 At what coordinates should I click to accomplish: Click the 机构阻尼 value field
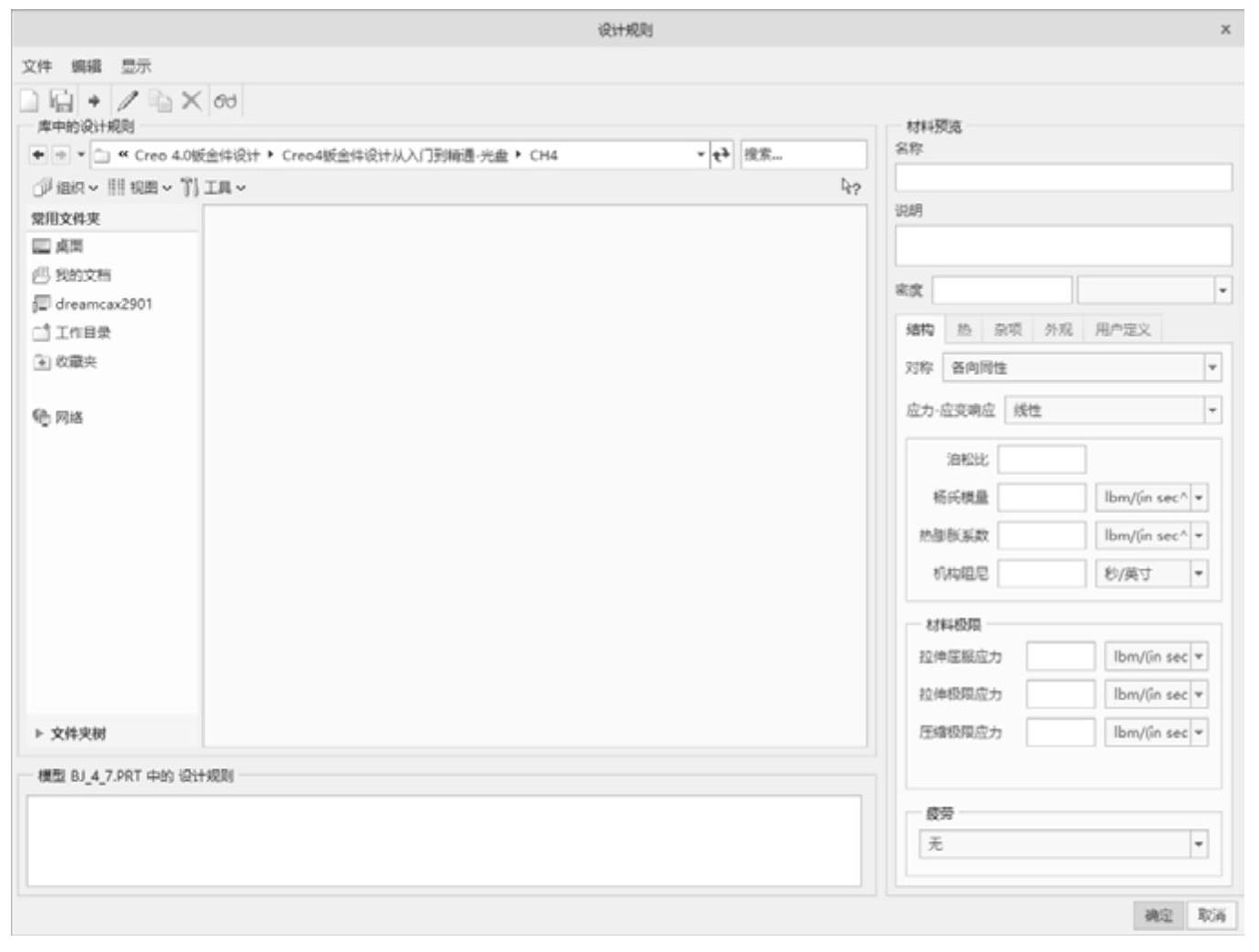[x=1041, y=573]
